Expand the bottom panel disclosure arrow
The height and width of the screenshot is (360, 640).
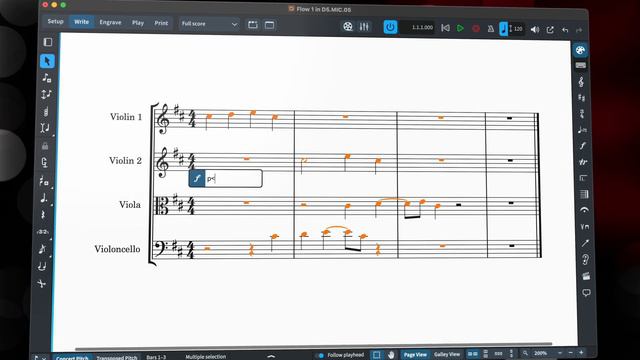(x=271, y=356)
